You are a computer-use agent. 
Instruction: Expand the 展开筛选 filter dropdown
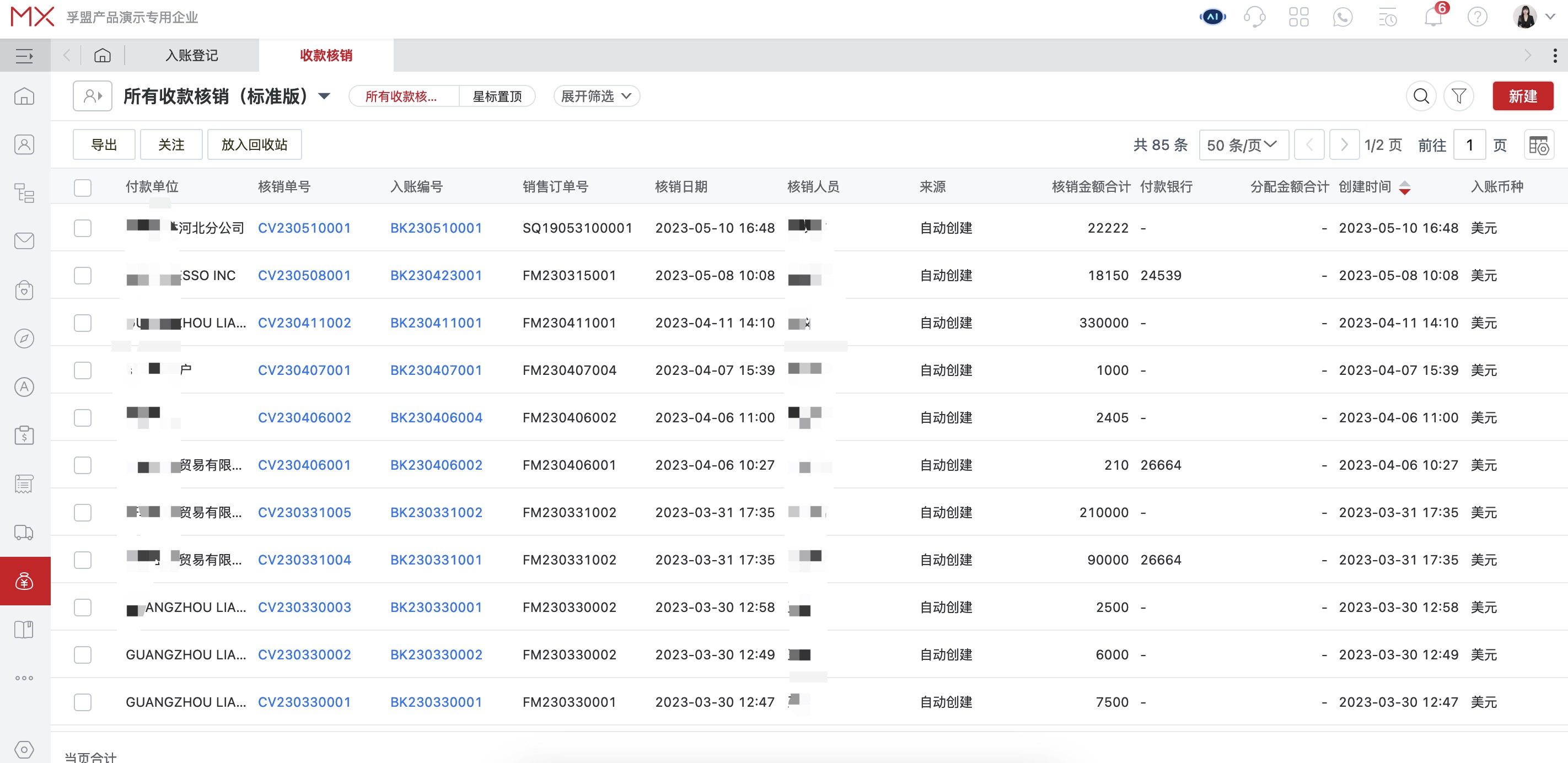[x=595, y=95]
